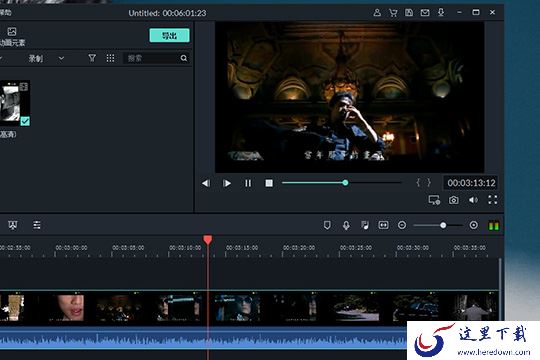Click the timeline zoom slider handle
The image size is (540, 360).
point(443,225)
